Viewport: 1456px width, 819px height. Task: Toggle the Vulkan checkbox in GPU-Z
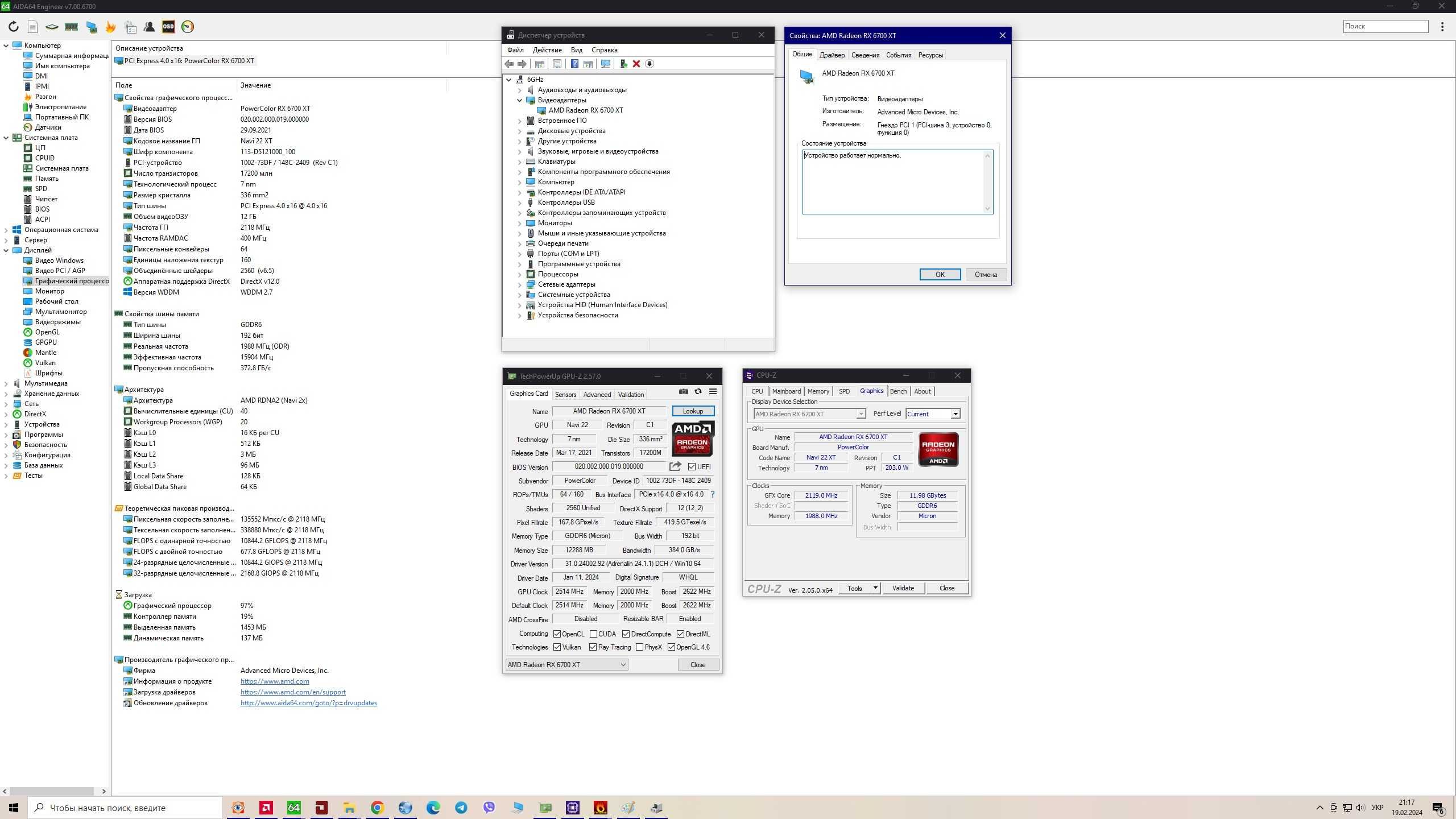[x=557, y=647]
